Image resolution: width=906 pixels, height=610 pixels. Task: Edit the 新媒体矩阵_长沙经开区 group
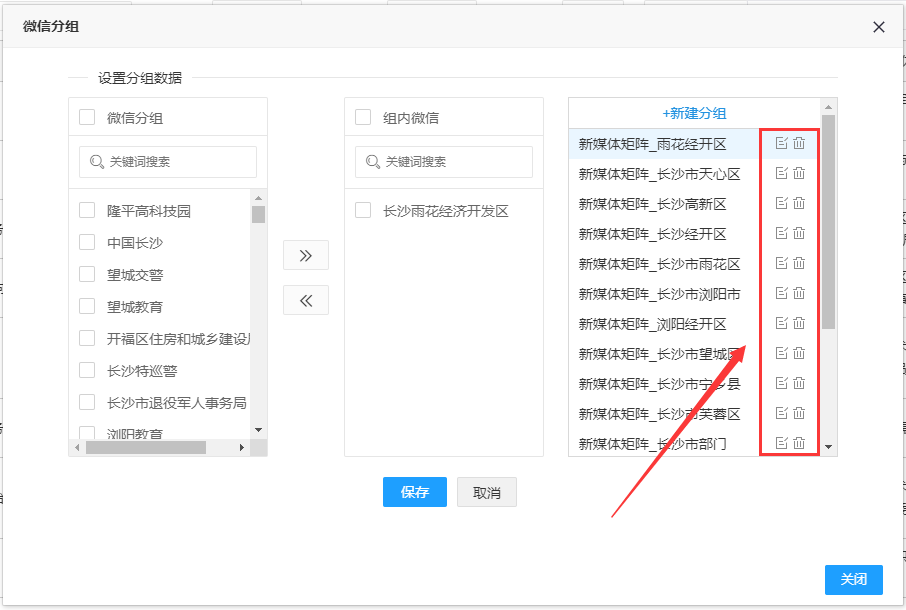point(782,233)
